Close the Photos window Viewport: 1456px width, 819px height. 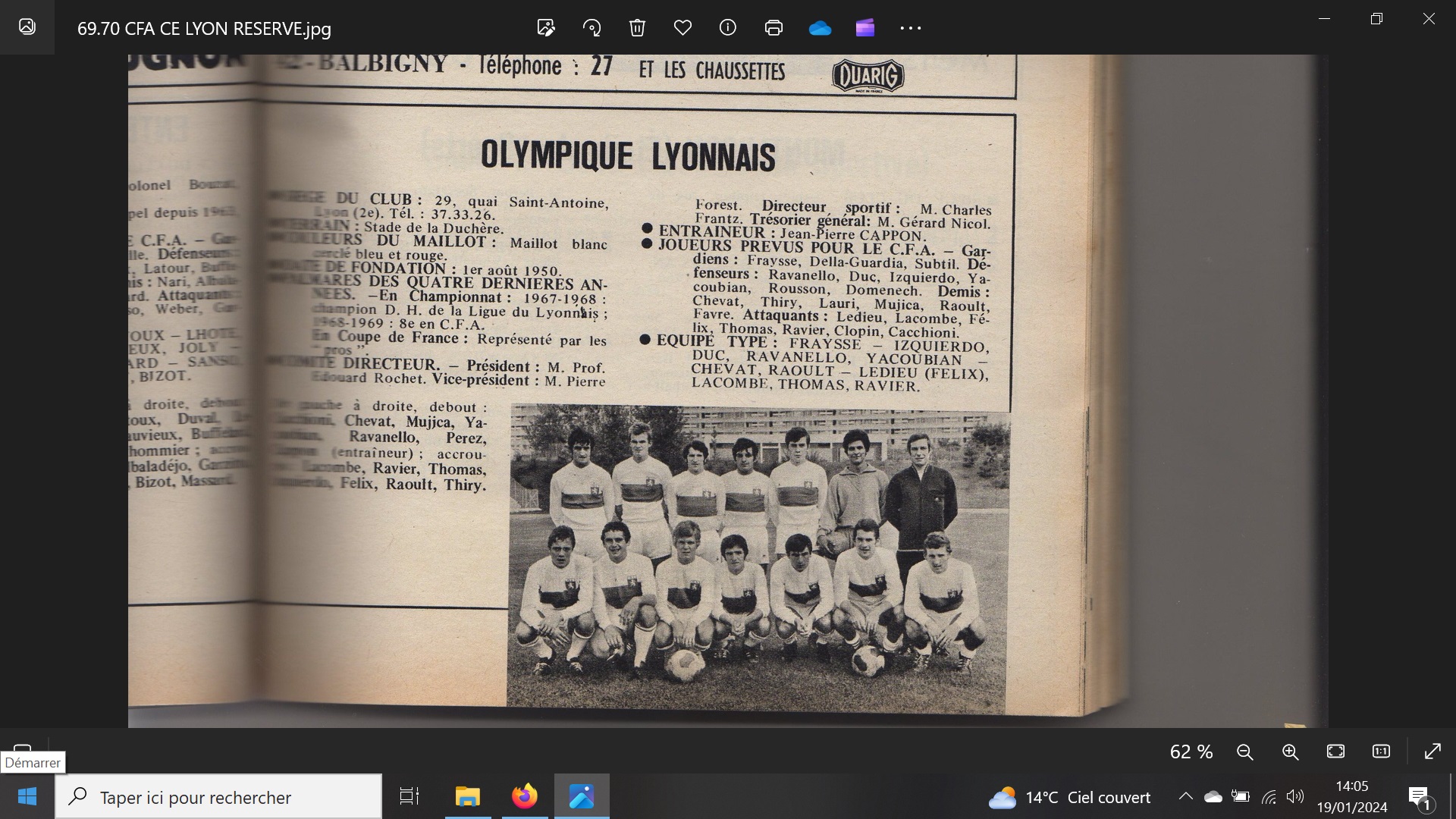coord(1429,19)
